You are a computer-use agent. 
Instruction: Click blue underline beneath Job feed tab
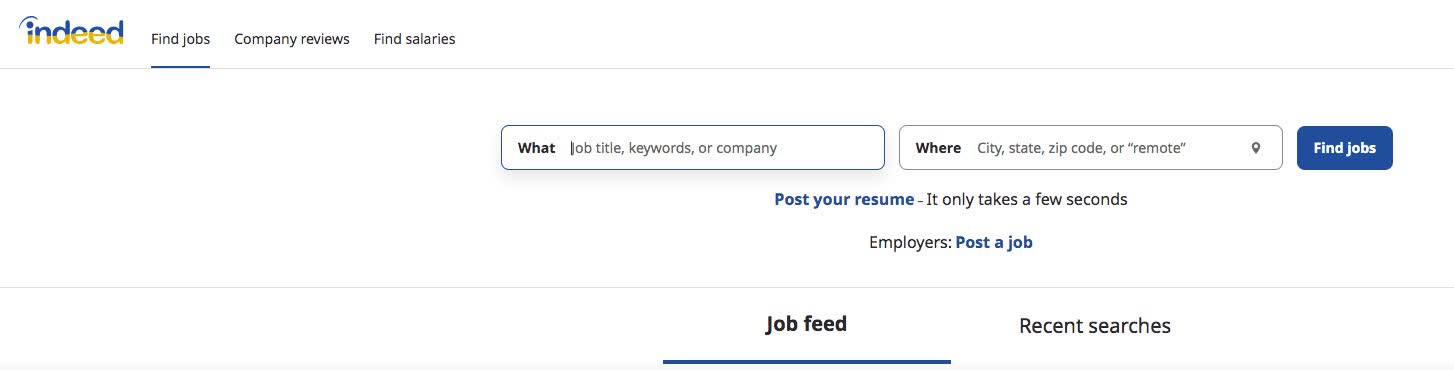tap(807, 361)
